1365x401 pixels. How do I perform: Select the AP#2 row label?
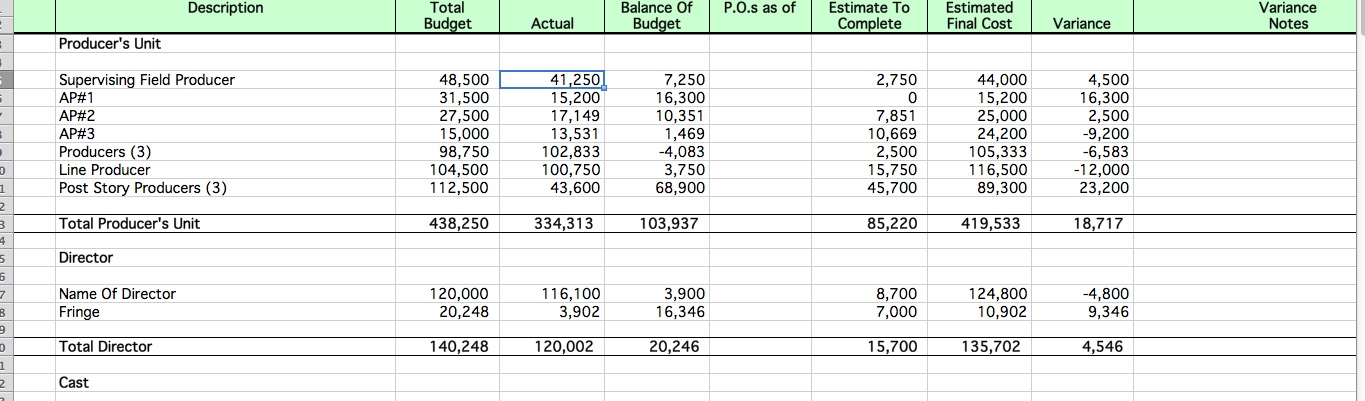tap(77, 116)
